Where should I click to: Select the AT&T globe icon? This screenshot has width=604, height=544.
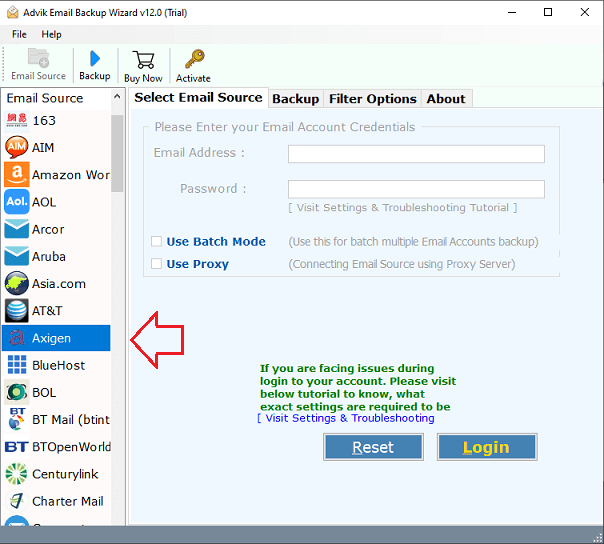pos(17,311)
